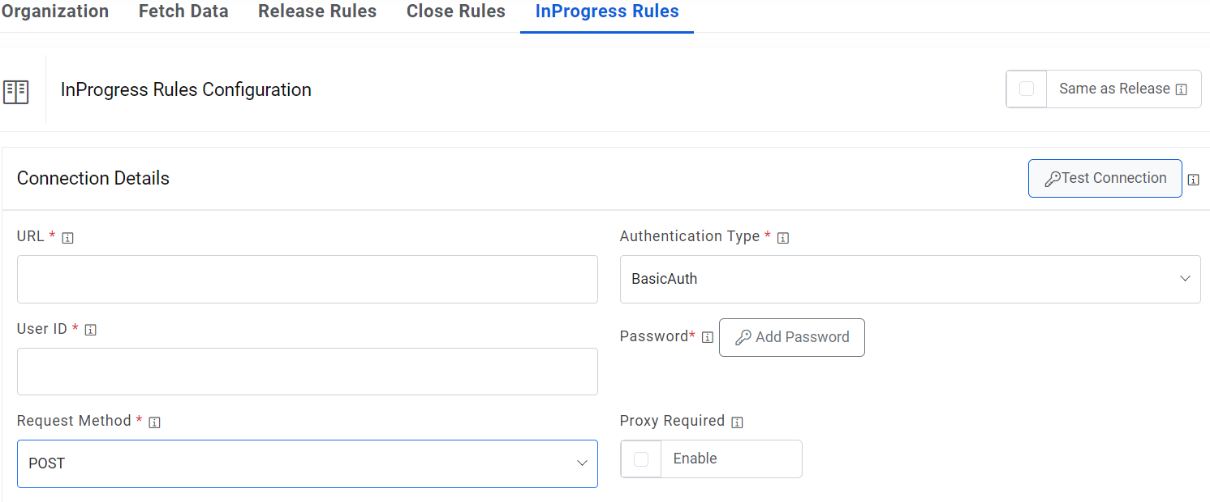This screenshot has height=502, width=1210.
Task: Click the User ID info icon
Action: tap(90, 330)
